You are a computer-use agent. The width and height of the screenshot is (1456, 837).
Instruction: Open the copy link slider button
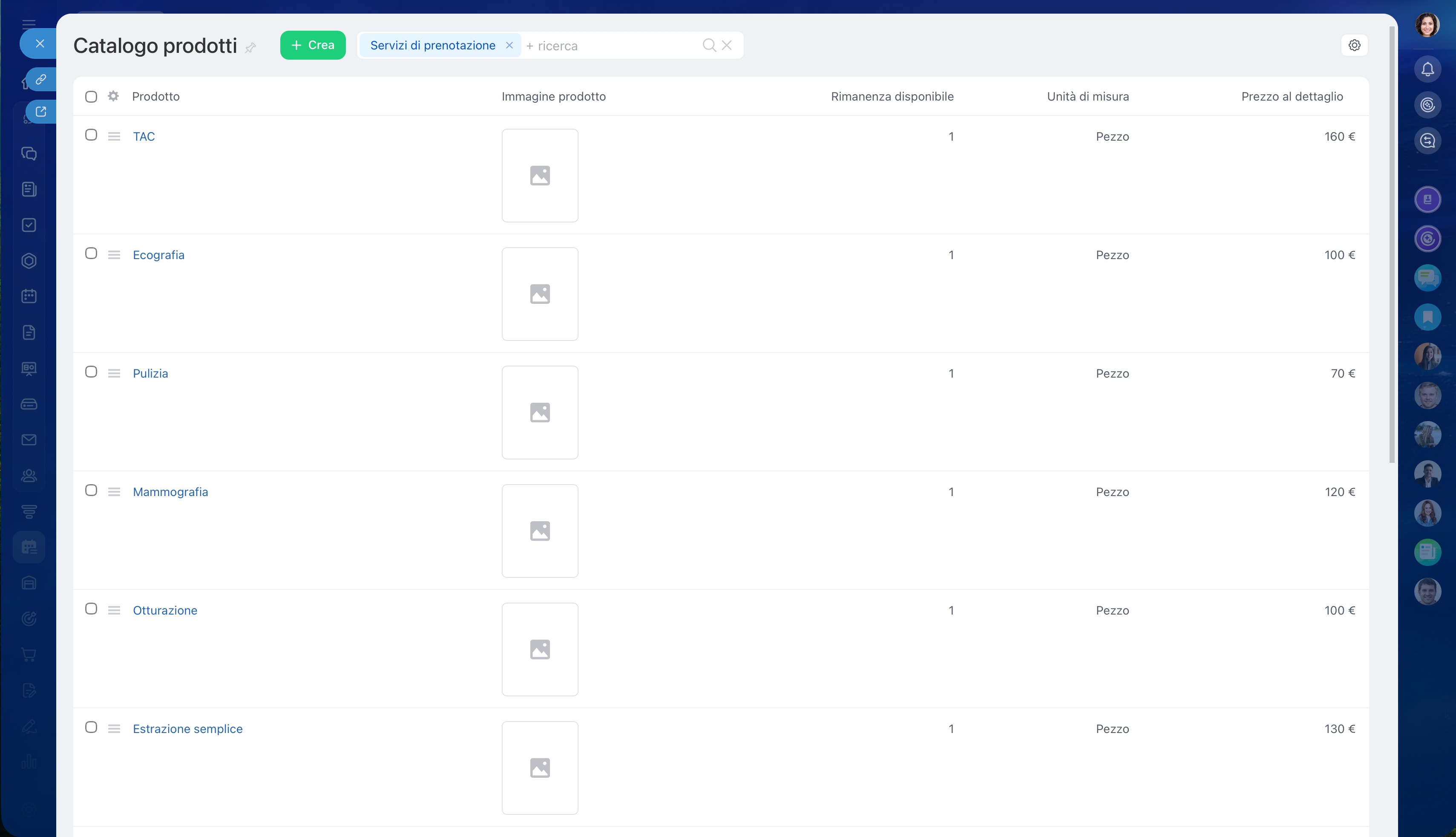(41, 79)
